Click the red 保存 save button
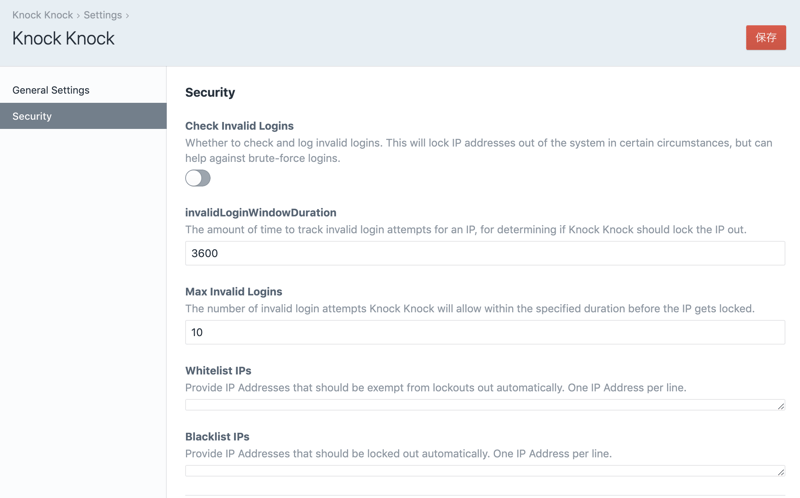Image resolution: width=800 pixels, height=498 pixels. pyautogui.click(x=765, y=37)
